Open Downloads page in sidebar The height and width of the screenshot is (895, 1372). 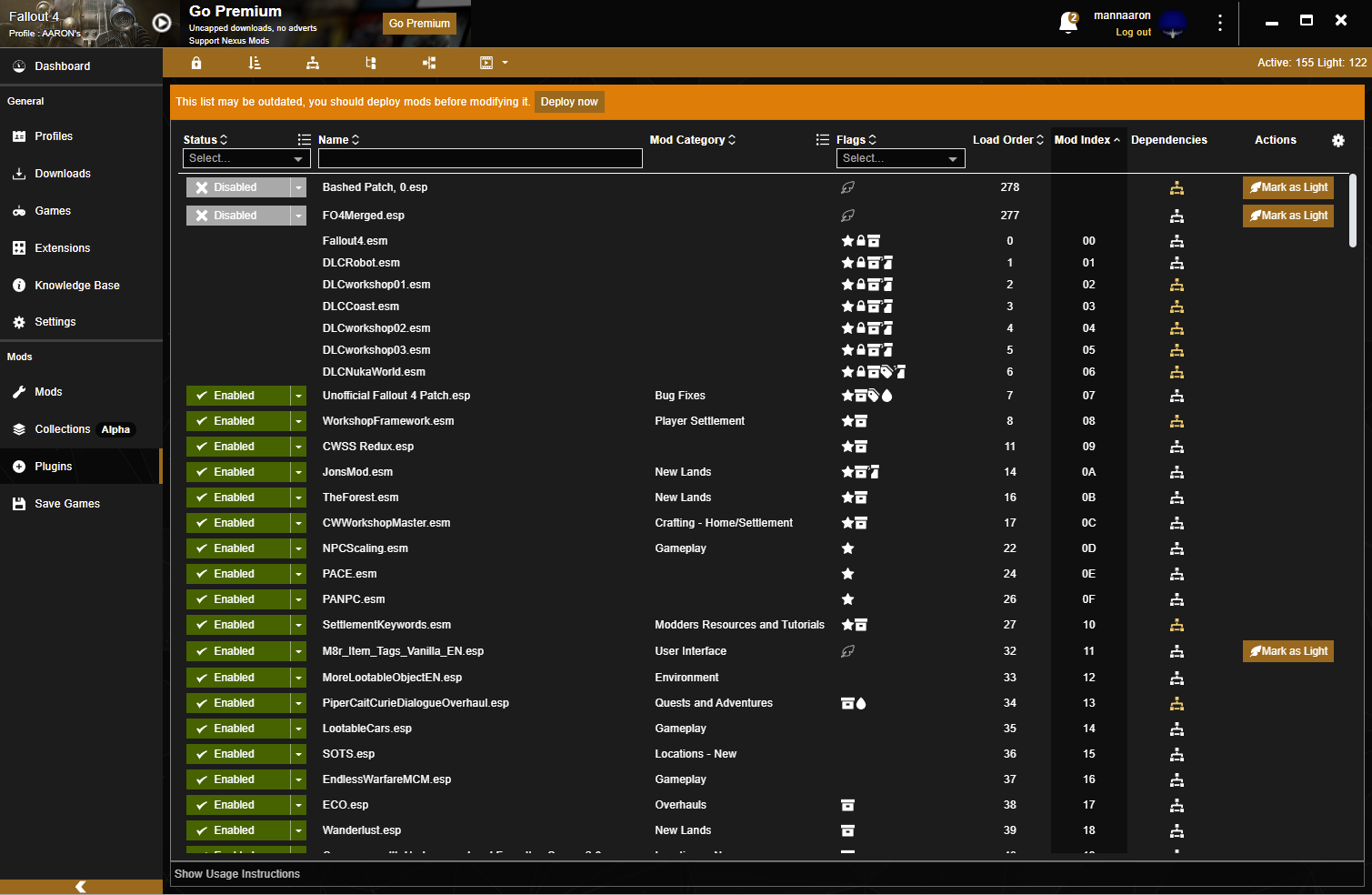(81, 174)
